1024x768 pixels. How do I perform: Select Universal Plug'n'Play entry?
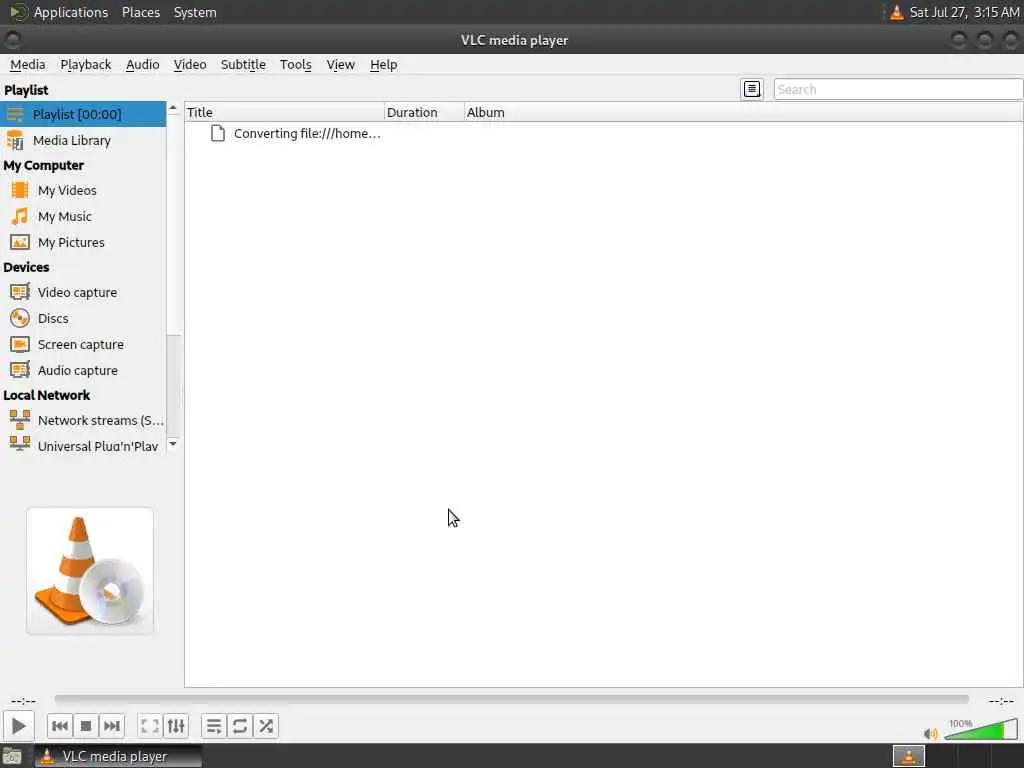83,444
